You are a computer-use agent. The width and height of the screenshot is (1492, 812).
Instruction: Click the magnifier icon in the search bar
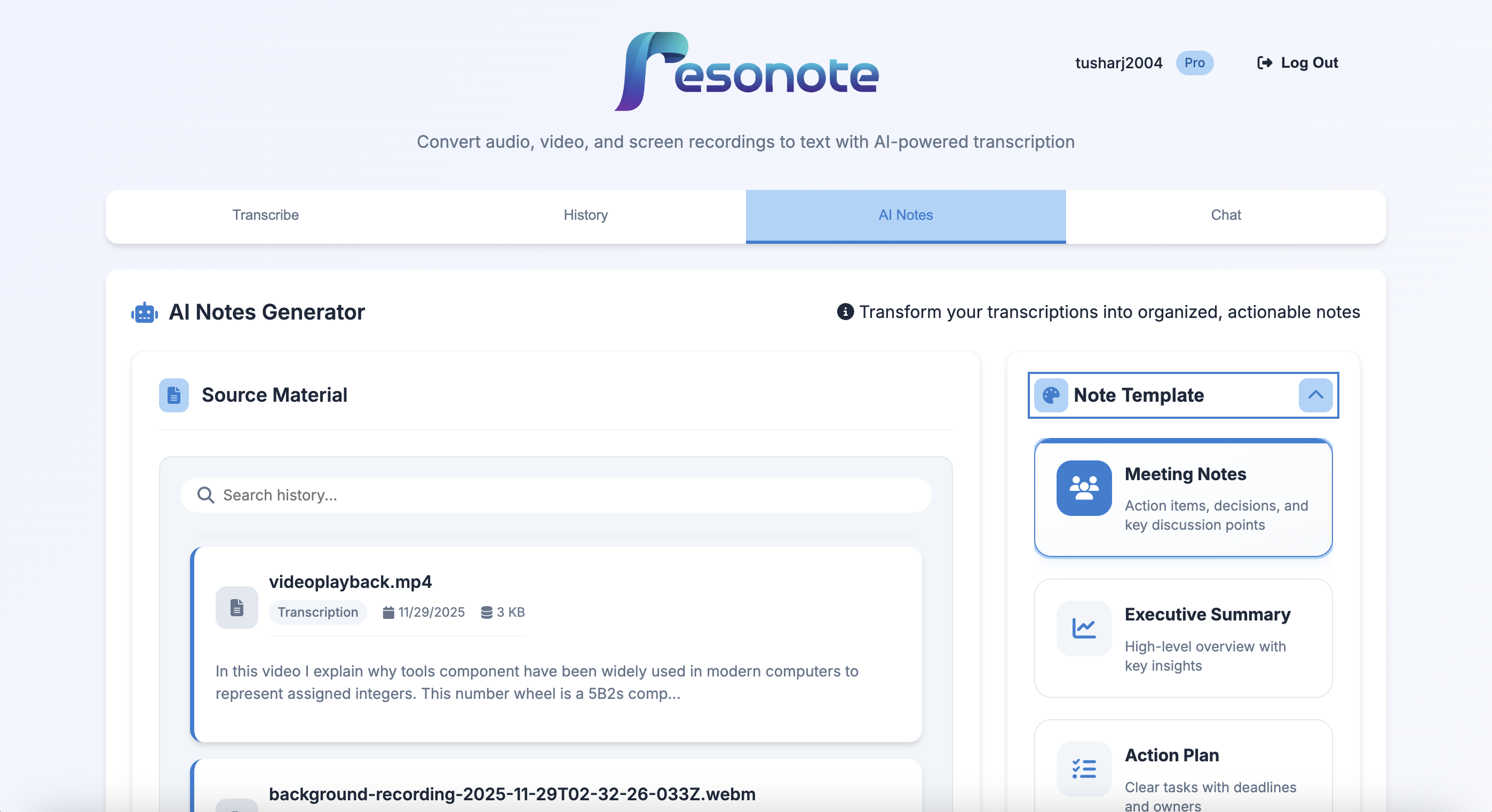205,495
